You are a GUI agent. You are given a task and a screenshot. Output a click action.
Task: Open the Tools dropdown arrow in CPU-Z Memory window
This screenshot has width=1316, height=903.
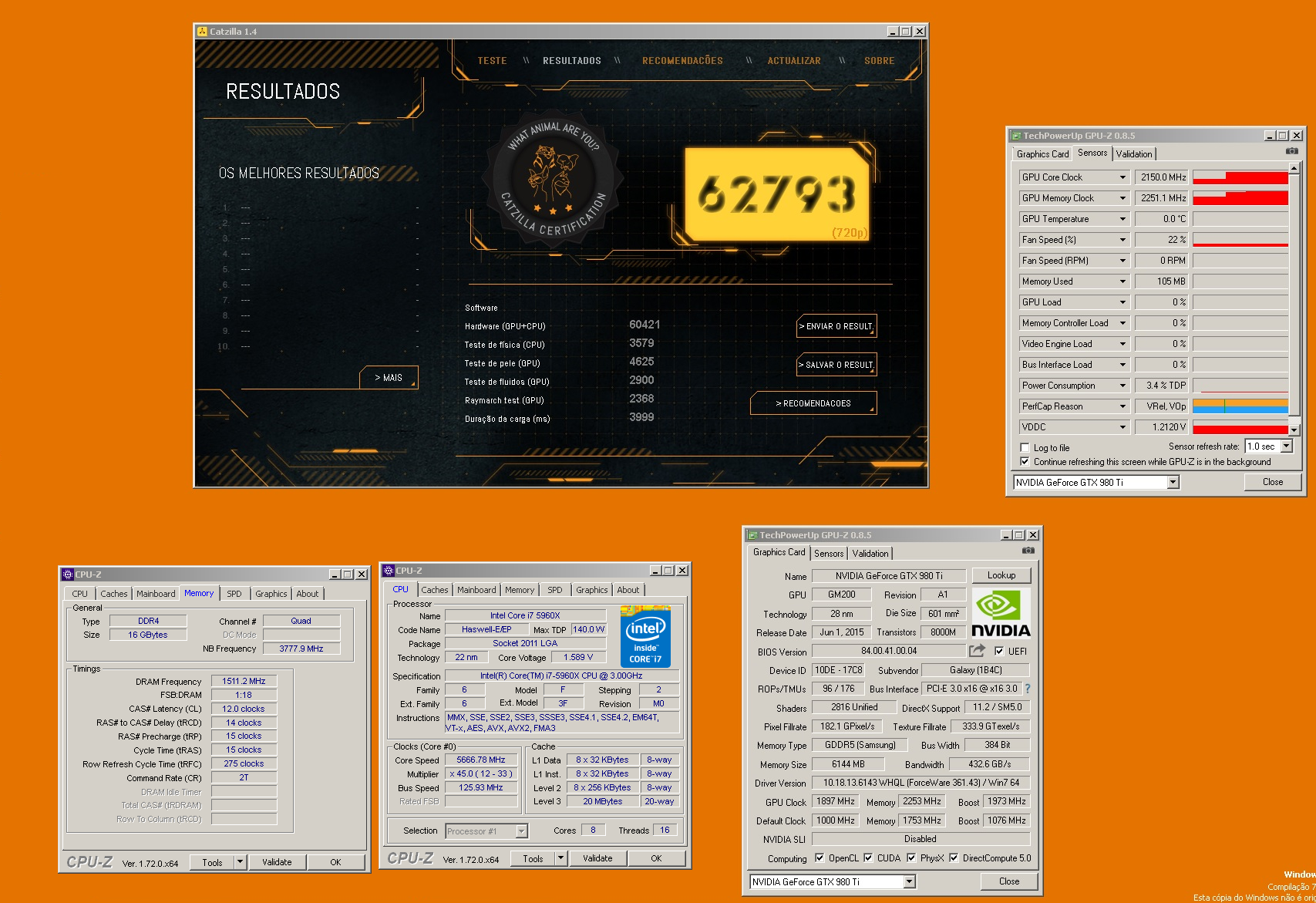tap(241, 862)
